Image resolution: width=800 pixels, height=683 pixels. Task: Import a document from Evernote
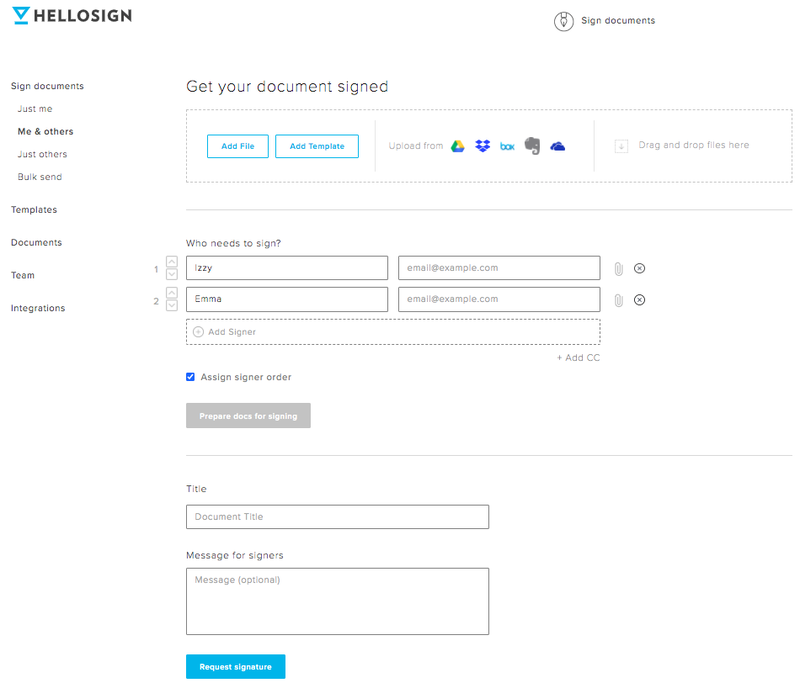click(x=532, y=146)
